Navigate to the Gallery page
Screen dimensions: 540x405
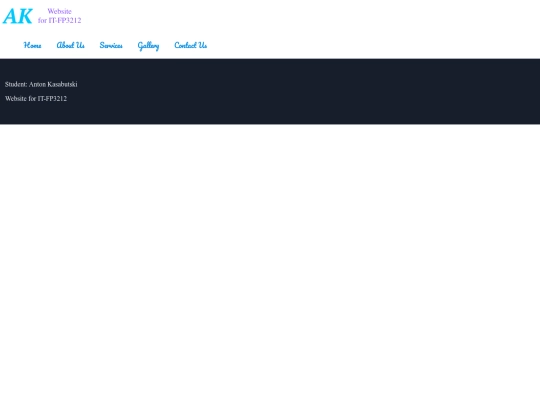point(148,45)
